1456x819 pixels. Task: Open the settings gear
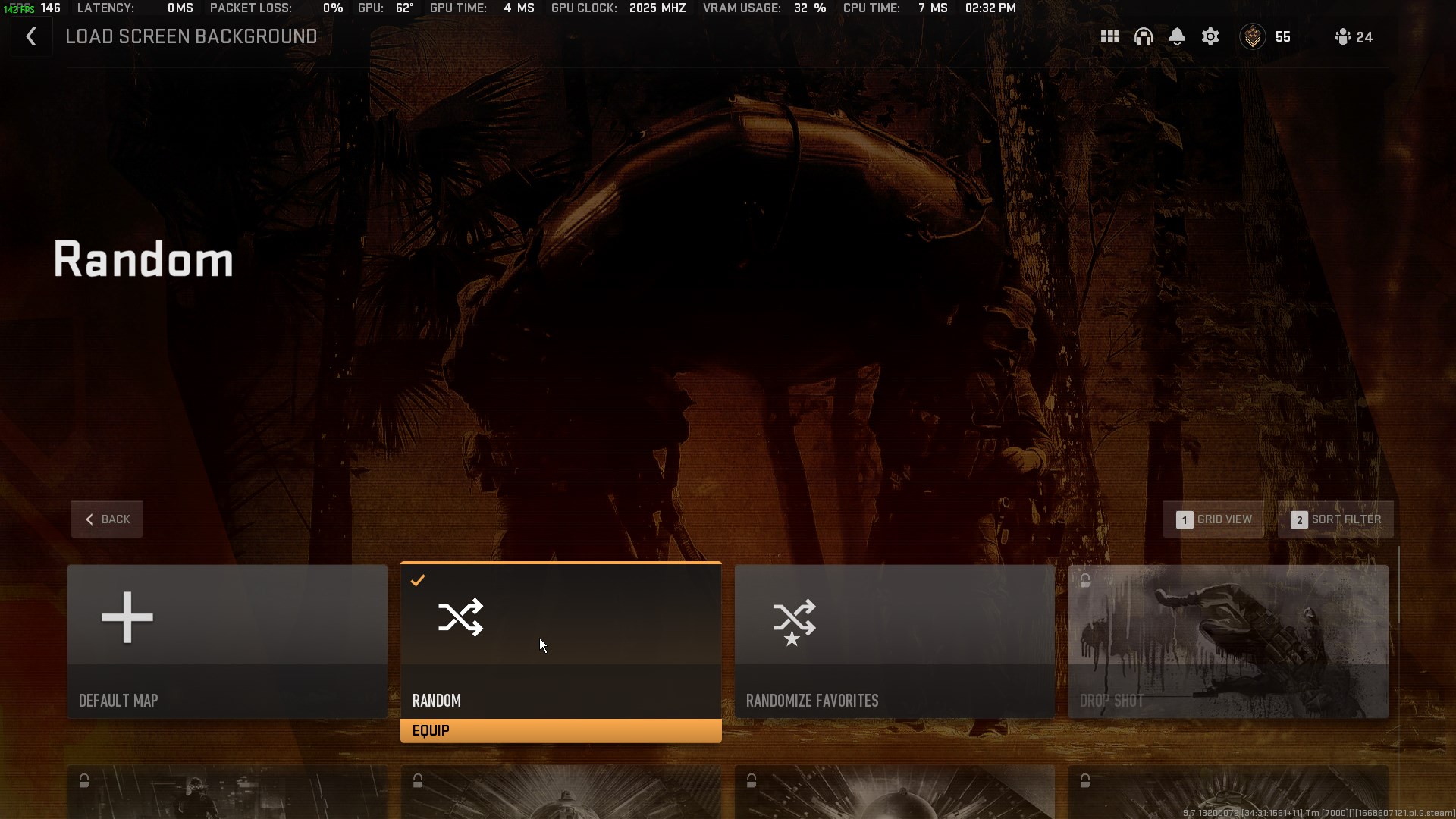pos(1210,36)
